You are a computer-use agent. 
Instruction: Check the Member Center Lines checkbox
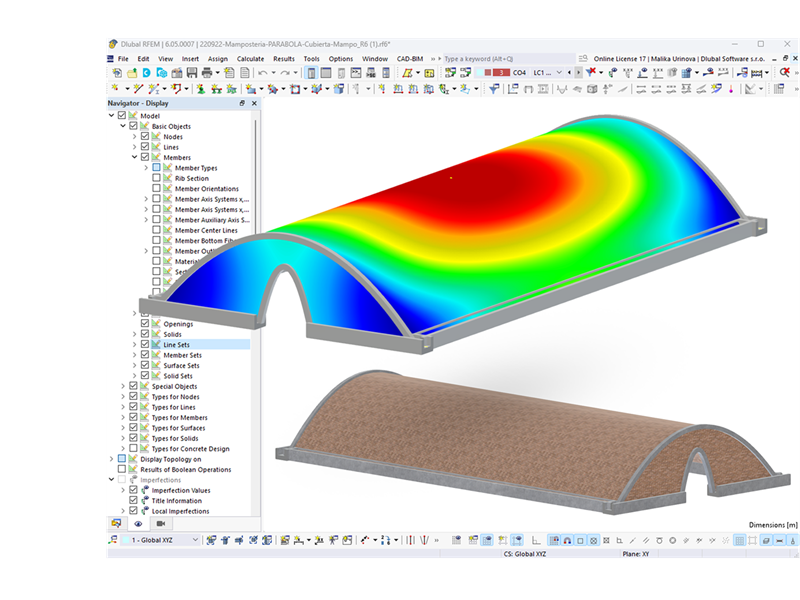tap(156, 230)
